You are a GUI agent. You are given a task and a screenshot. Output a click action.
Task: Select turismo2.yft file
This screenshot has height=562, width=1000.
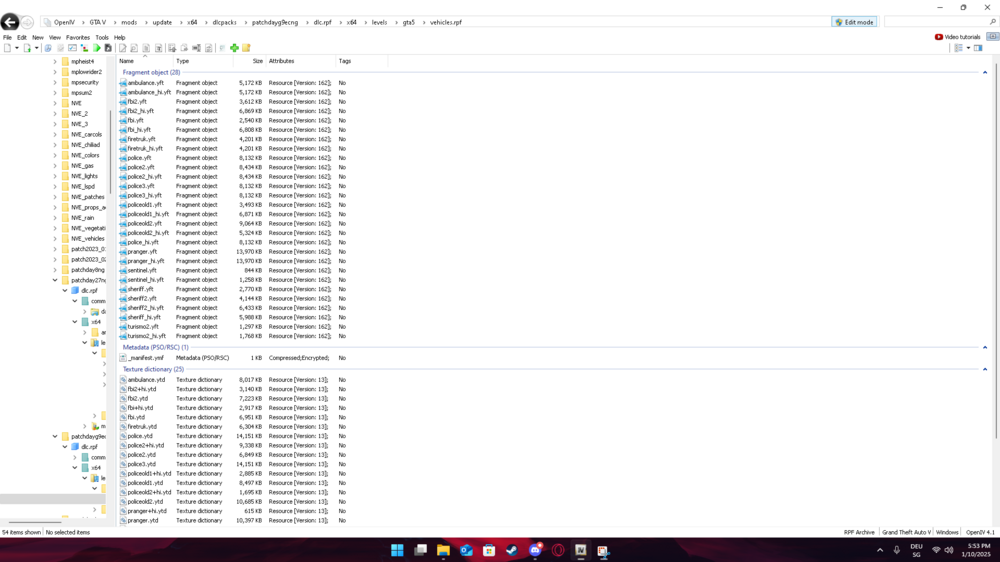[143, 327]
